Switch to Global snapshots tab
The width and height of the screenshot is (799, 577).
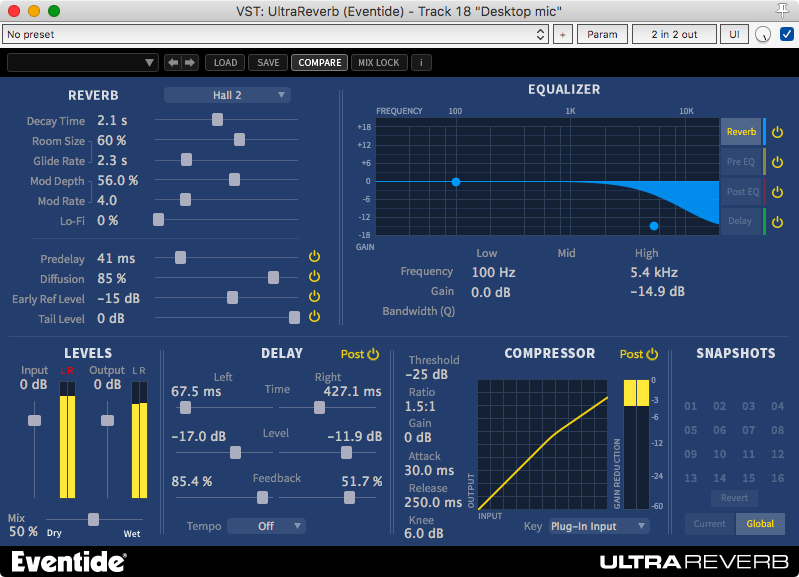(760, 523)
